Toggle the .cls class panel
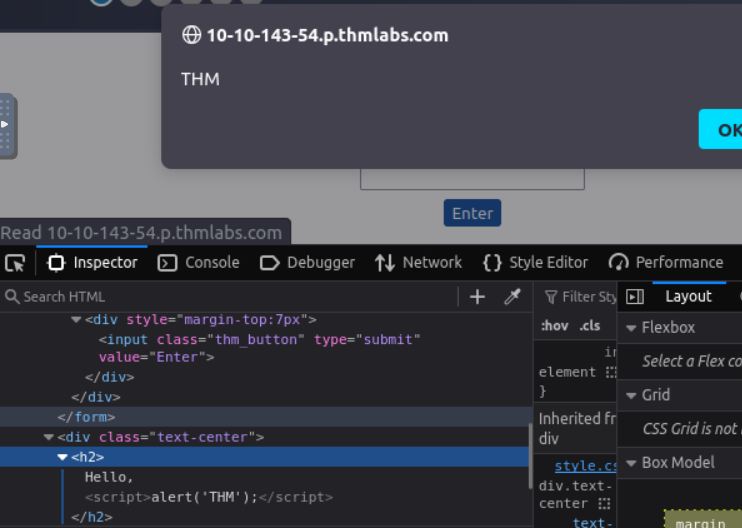The width and height of the screenshot is (742, 528). tap(590, 326)
